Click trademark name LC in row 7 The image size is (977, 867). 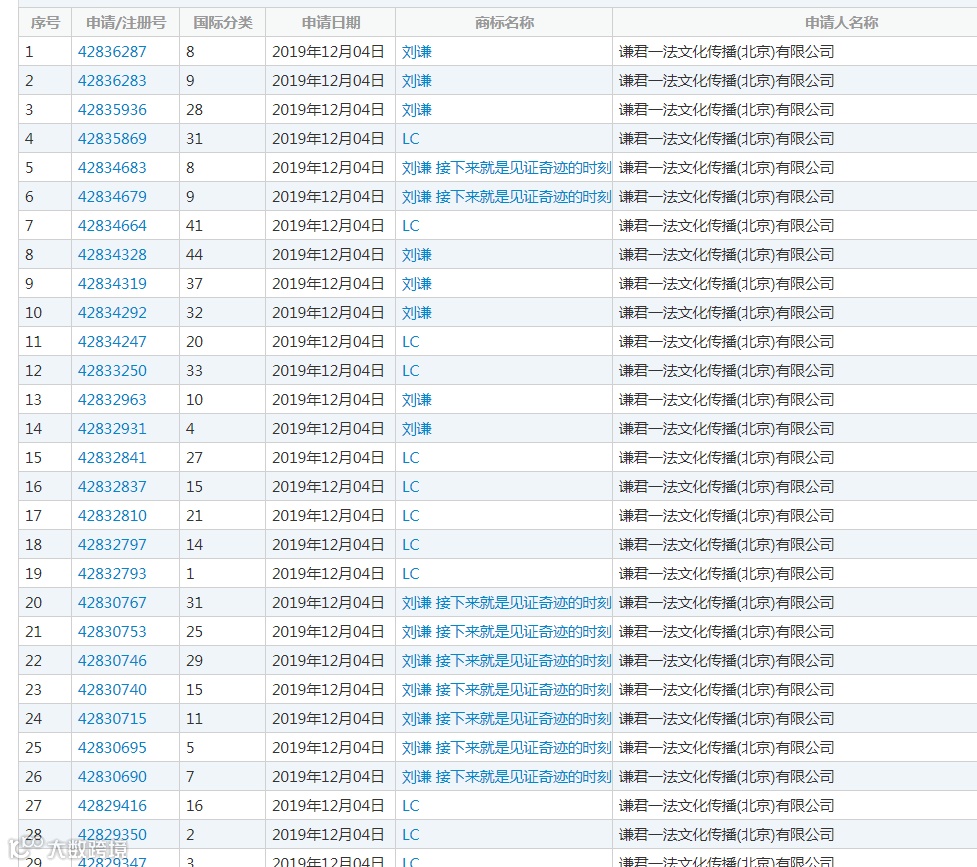tap(411, 226)
